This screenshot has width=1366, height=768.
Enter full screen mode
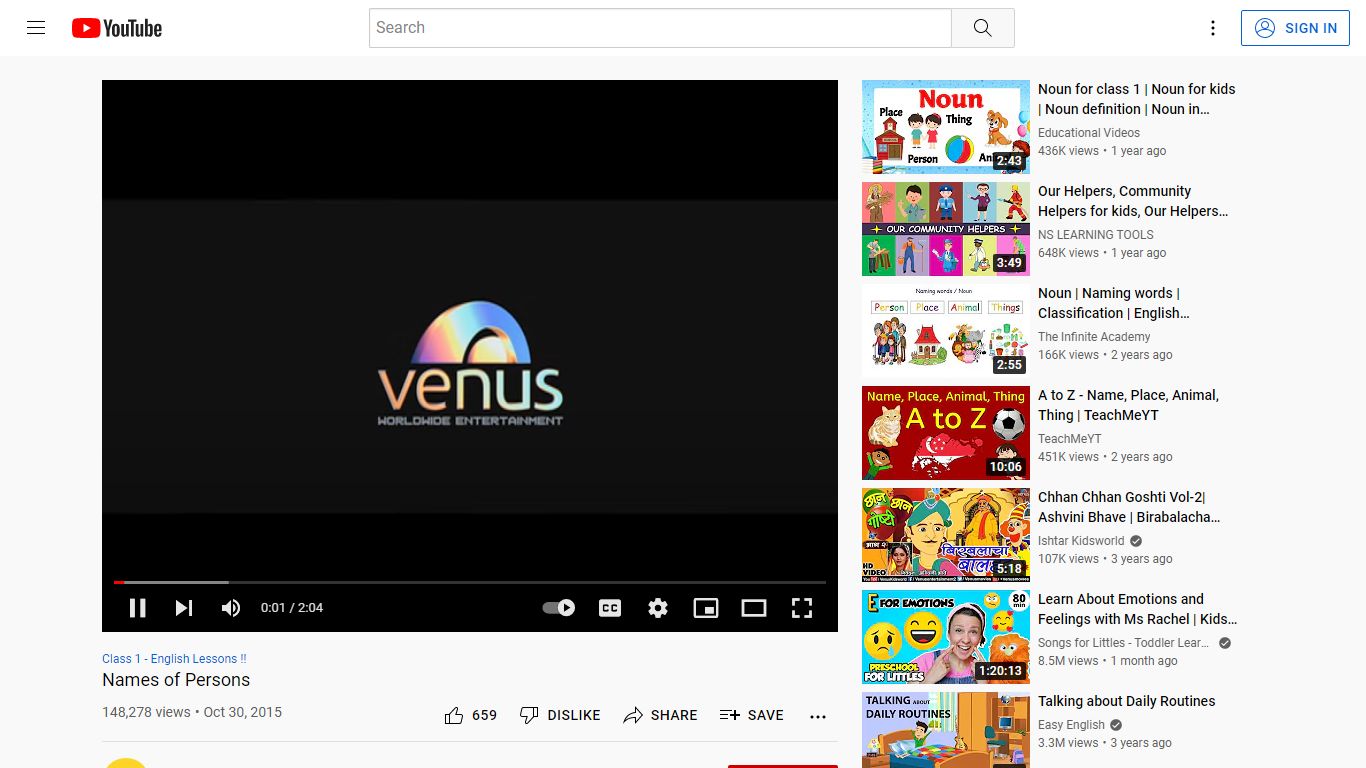(802, 607)
